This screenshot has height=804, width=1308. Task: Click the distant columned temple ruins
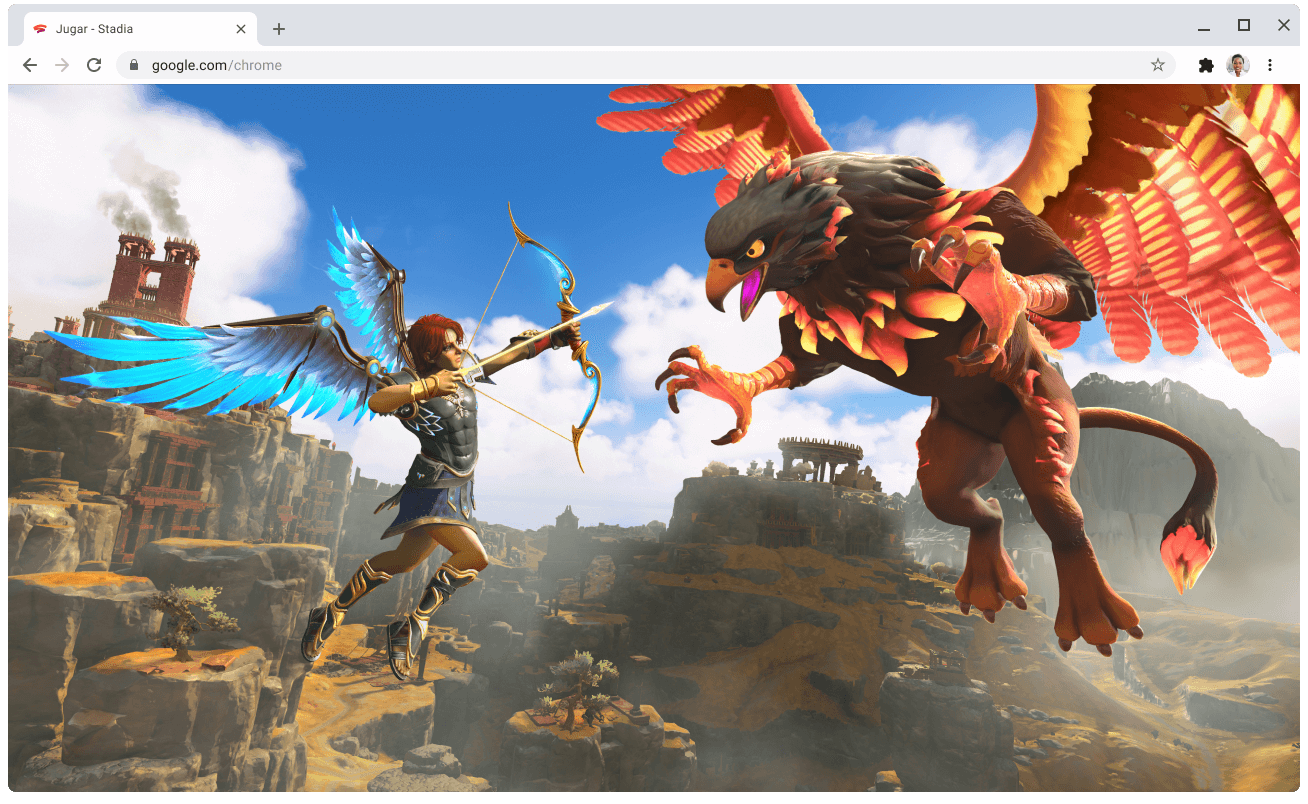(x=820, y=460)
